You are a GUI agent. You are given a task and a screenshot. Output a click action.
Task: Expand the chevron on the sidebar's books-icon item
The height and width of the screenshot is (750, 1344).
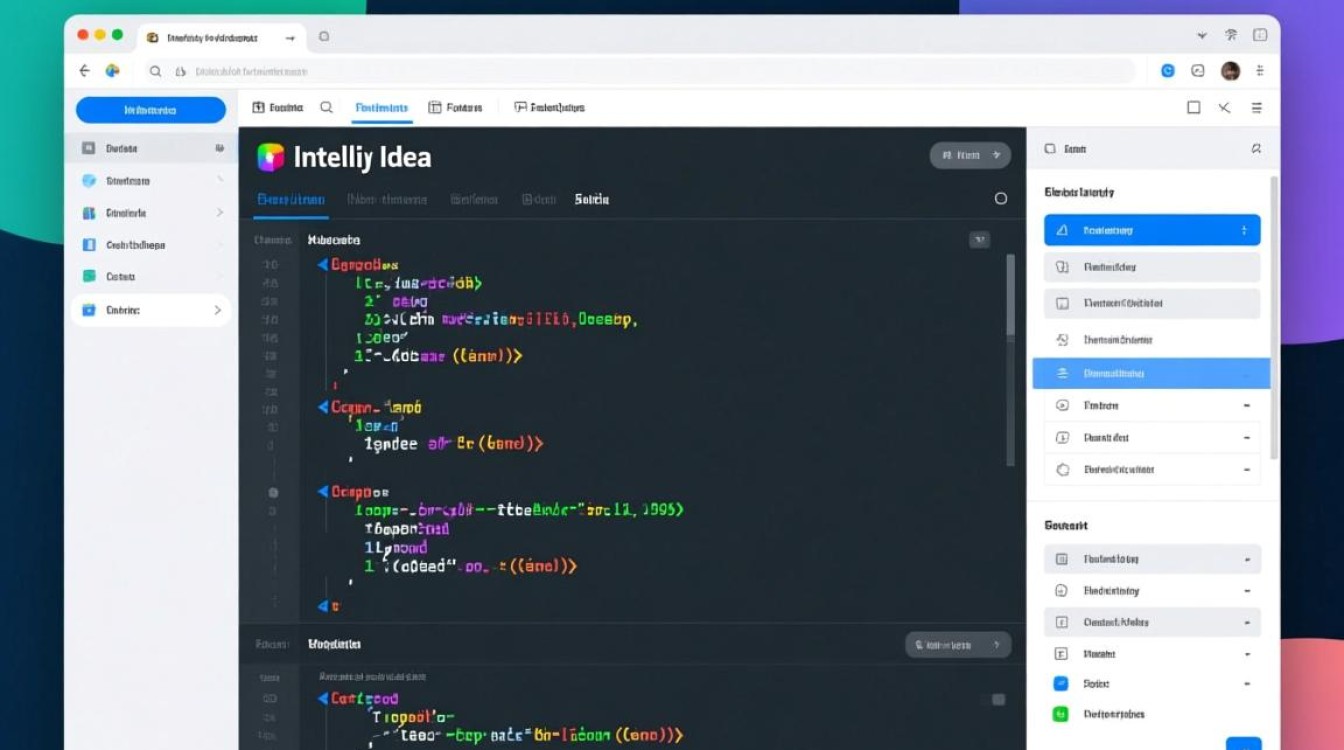click(219, 213)
